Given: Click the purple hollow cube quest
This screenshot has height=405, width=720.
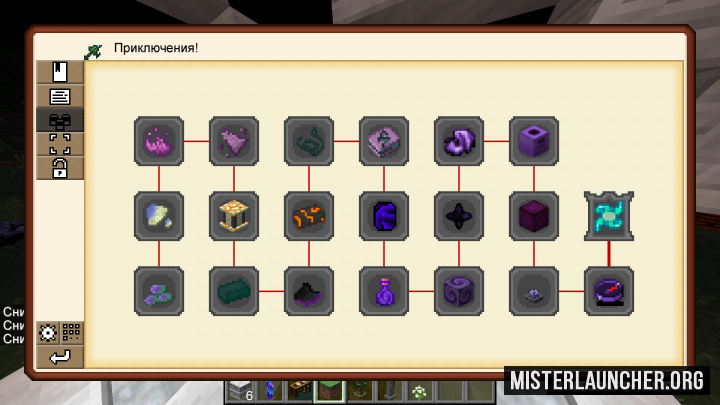Looking at the screenshot, I should tap(534, 141).
